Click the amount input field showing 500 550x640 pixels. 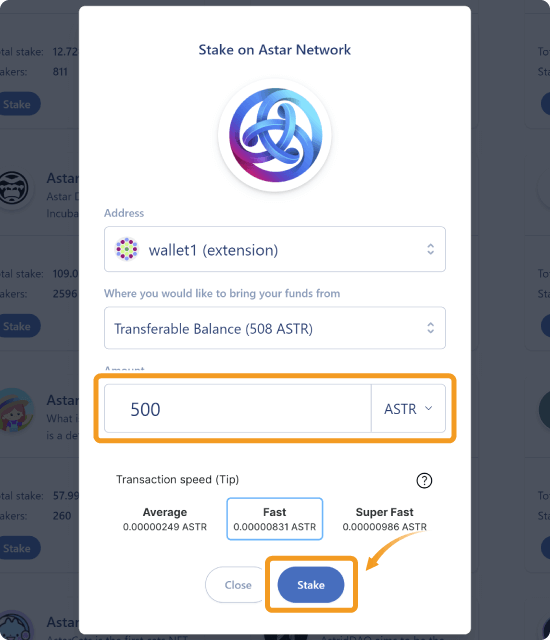(x=237, y=409)
